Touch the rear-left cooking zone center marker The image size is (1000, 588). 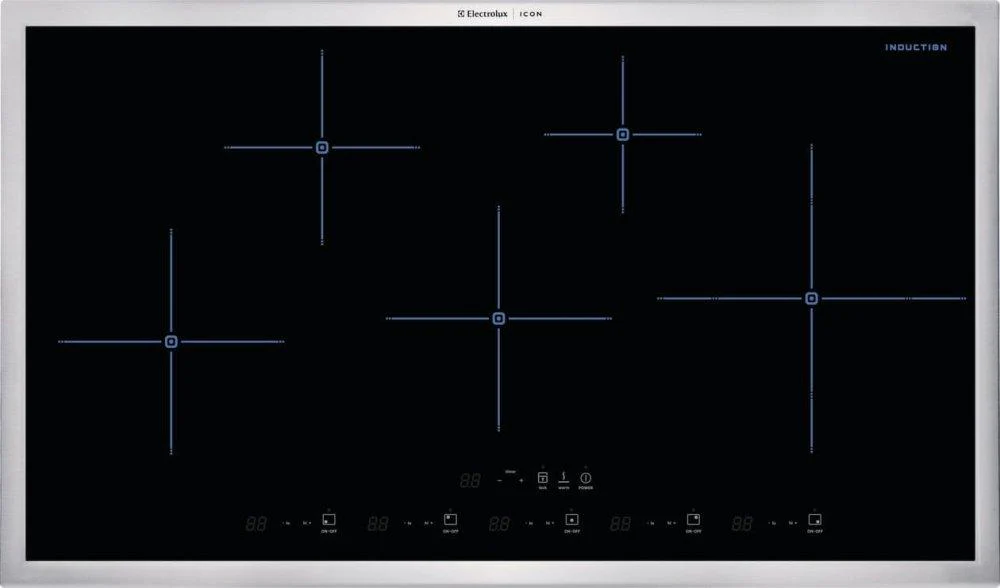point(322,147)
